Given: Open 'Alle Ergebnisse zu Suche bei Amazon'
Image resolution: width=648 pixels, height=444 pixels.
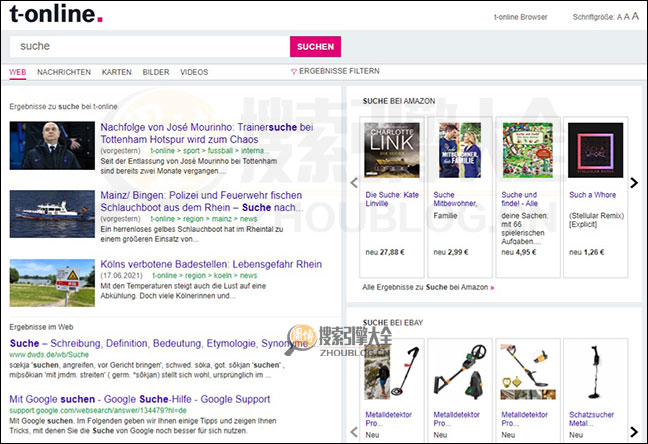Looking at the screenshot, I should pos(428,287).
